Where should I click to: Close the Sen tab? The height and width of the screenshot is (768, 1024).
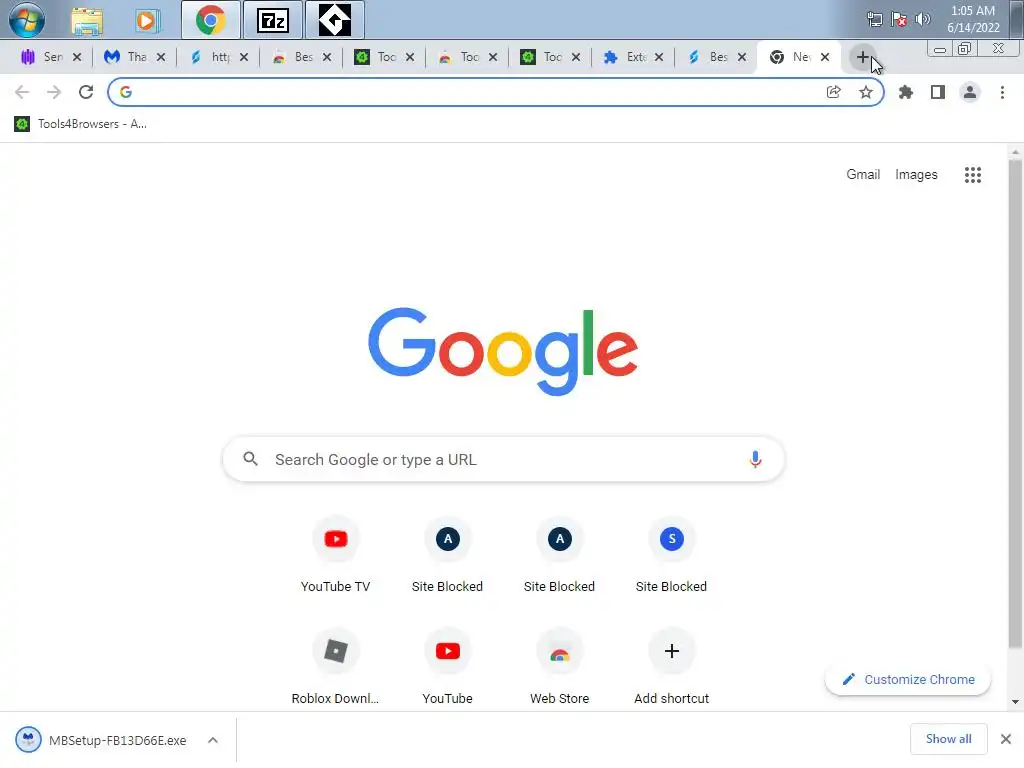coord(77,57)
